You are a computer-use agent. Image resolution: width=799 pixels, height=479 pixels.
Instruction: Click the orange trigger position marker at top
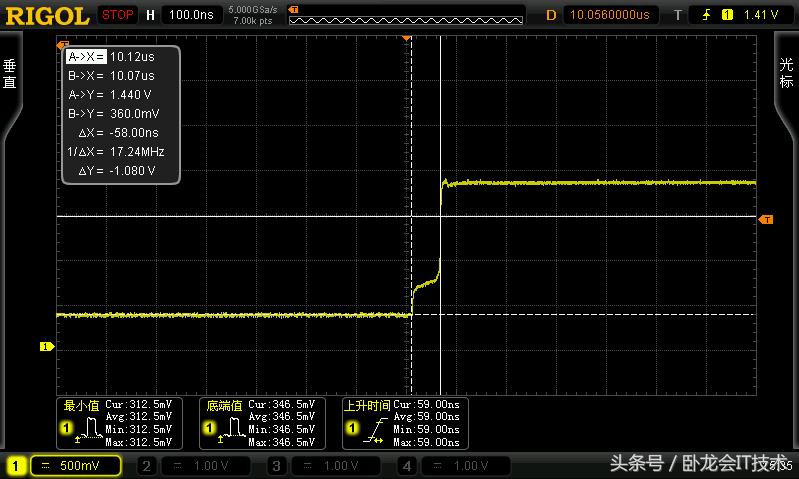407,37
